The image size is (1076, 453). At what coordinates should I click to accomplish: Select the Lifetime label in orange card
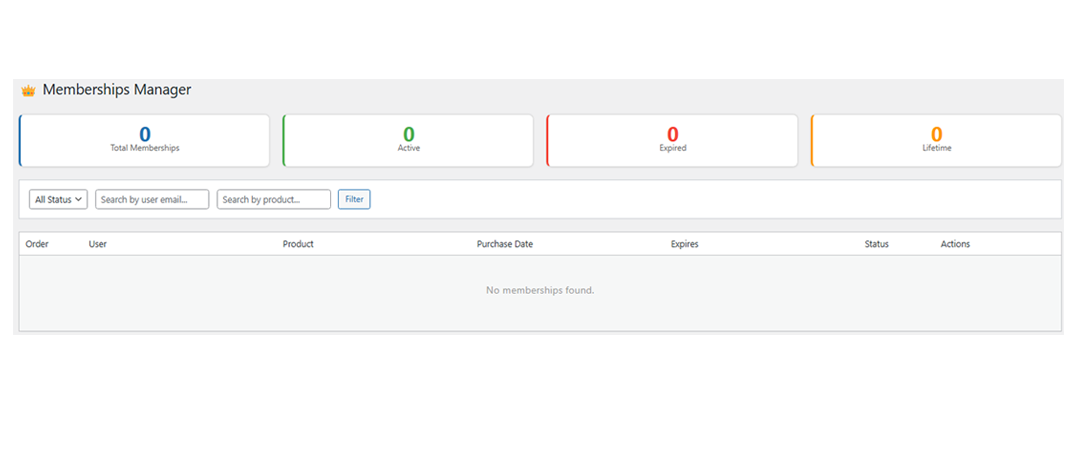pos(936,148)
